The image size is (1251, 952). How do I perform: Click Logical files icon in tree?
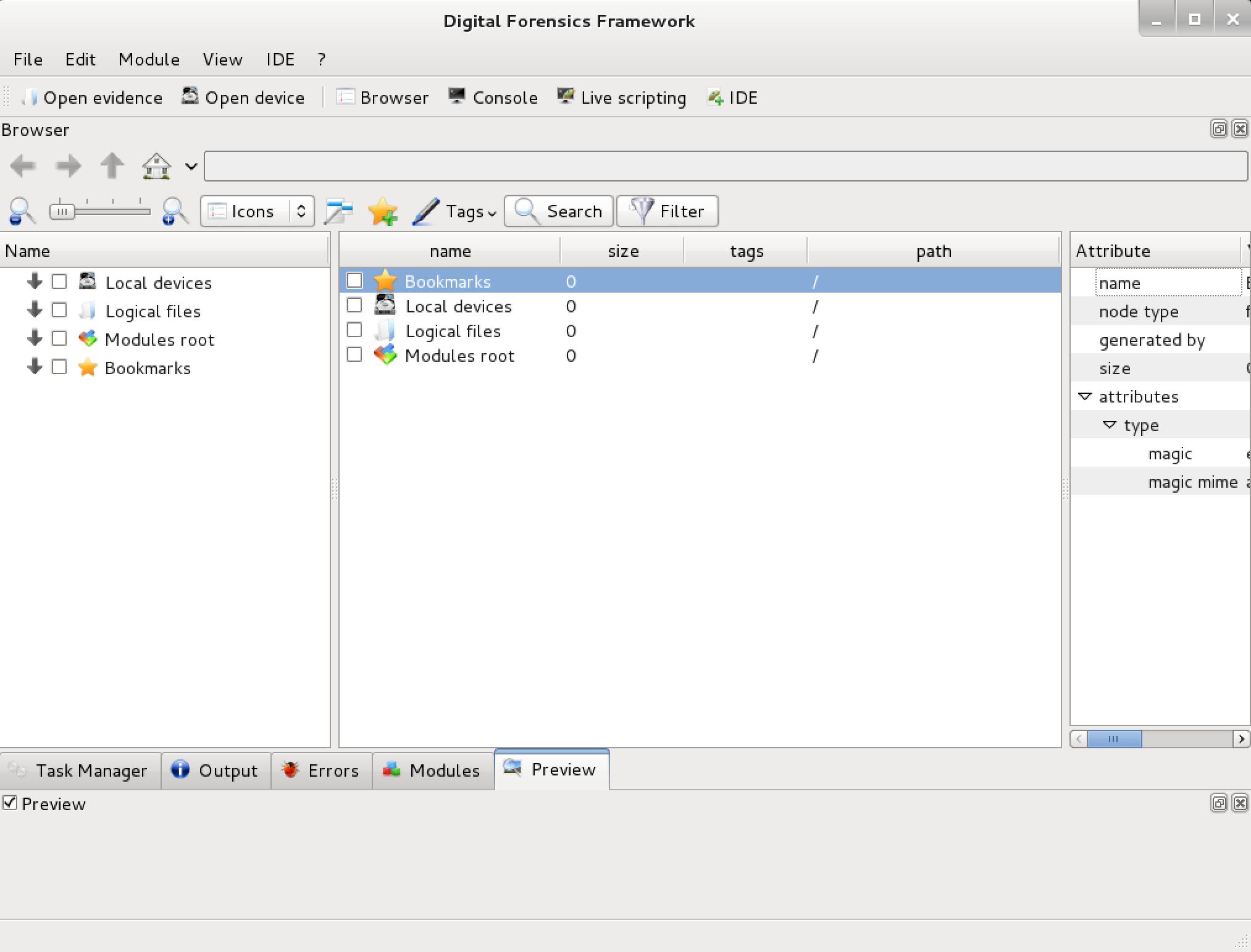coord(88,311)
